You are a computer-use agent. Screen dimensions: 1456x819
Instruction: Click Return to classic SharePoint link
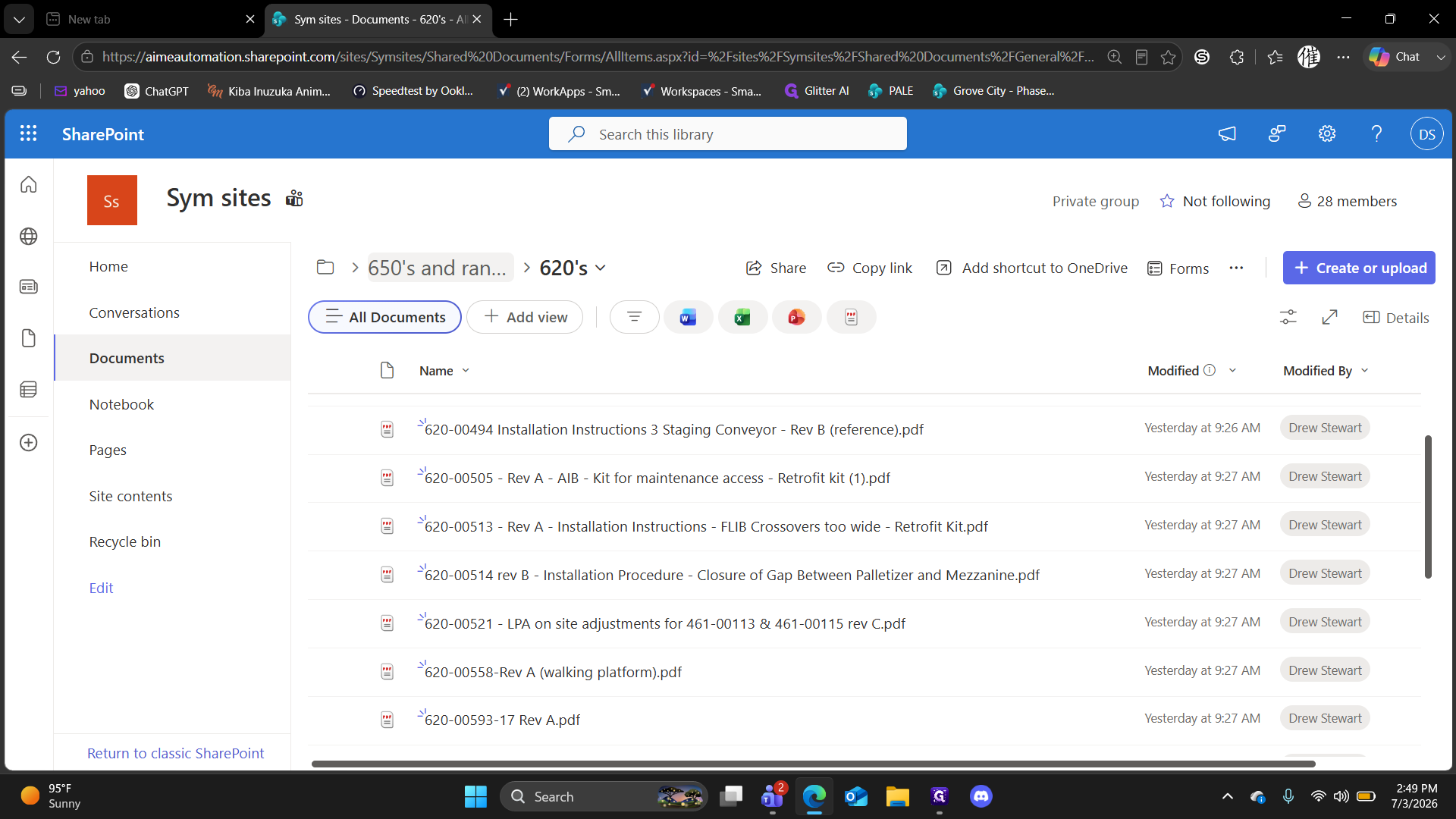(176, 753)
